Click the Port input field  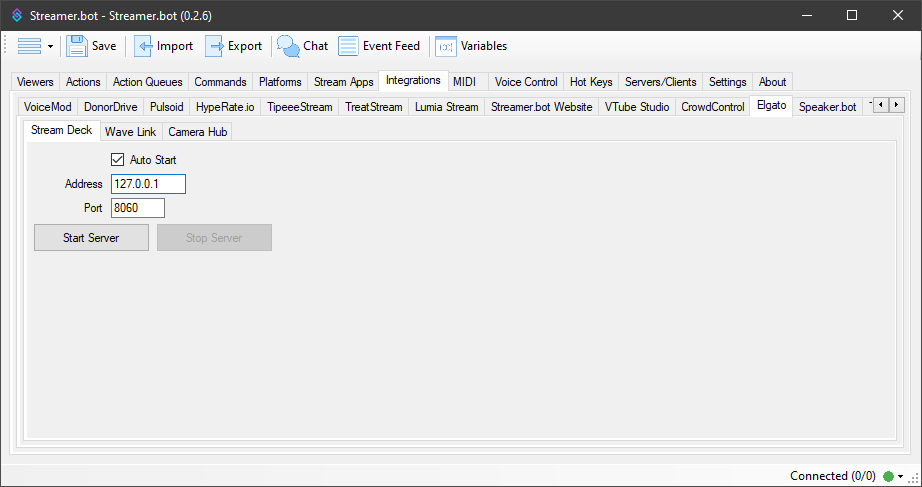click(138, 208)
